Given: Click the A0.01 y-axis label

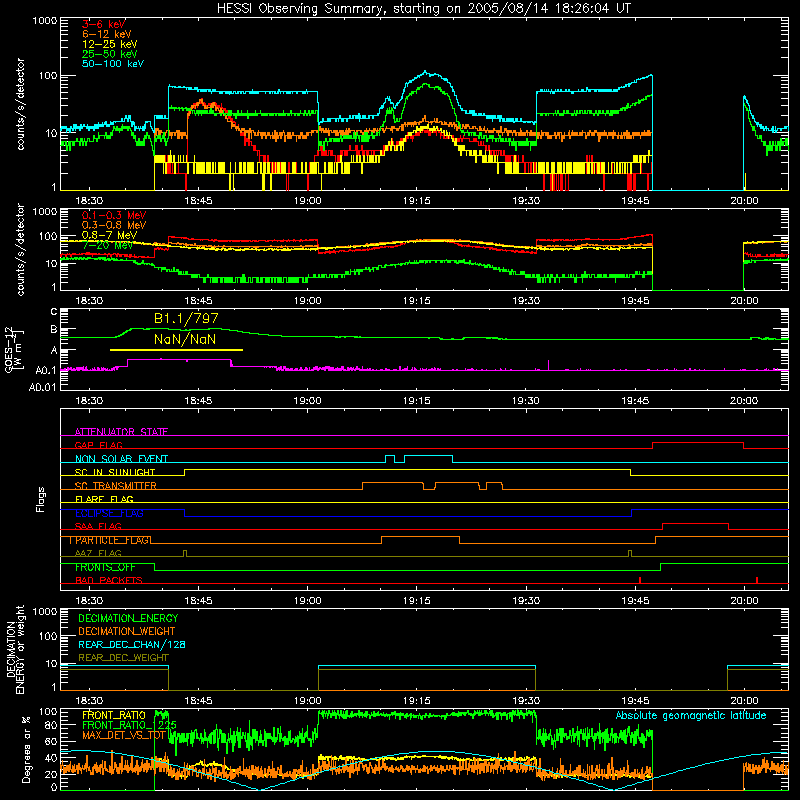Looking at the screenshot, I should tap(42, 387).
